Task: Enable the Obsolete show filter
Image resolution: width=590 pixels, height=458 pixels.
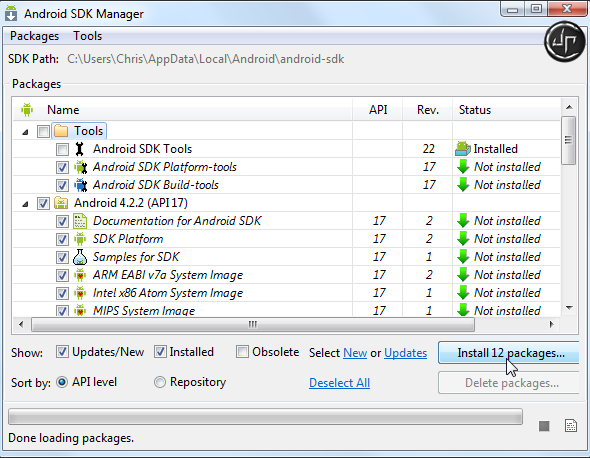Action: pos(242,352)
